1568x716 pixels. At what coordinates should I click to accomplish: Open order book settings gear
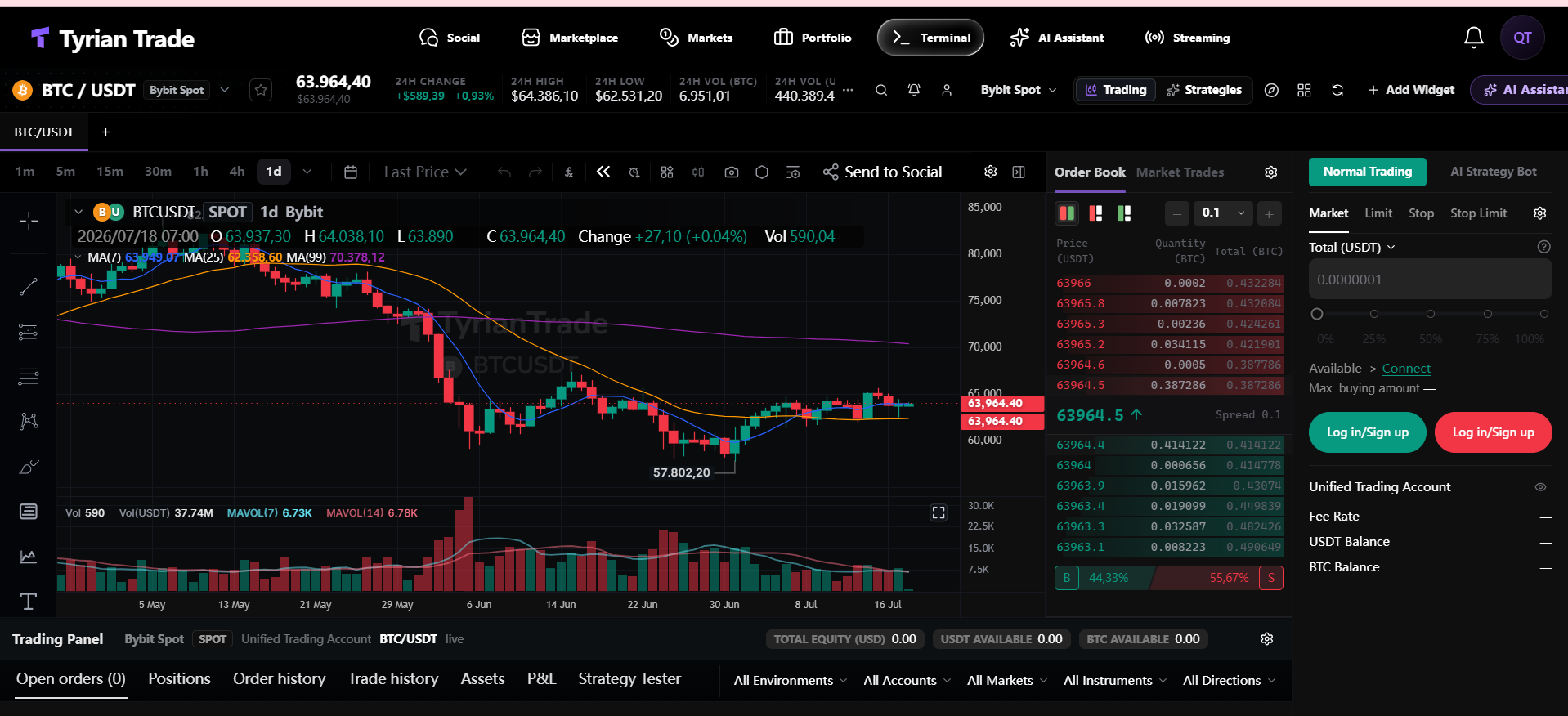tap(1270, 172)
